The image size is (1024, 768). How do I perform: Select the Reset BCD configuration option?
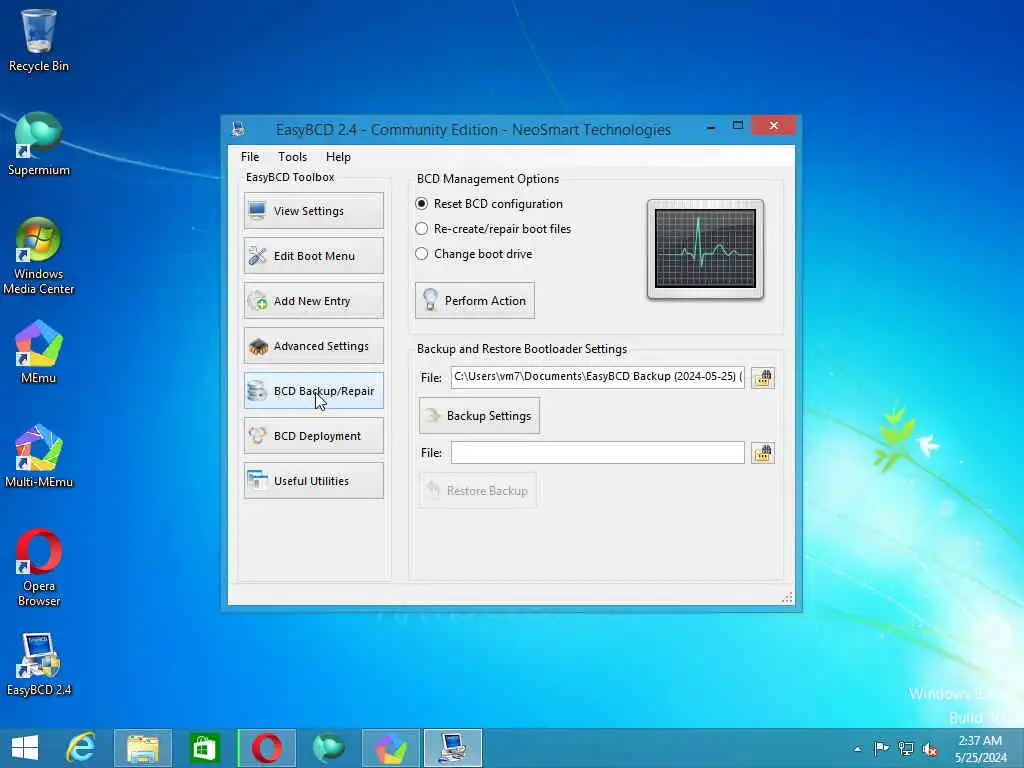[x=488, y=204]
